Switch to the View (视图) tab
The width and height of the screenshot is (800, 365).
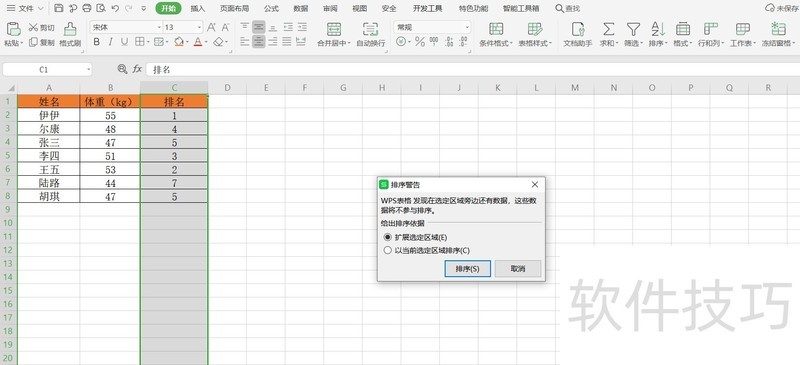359,9
